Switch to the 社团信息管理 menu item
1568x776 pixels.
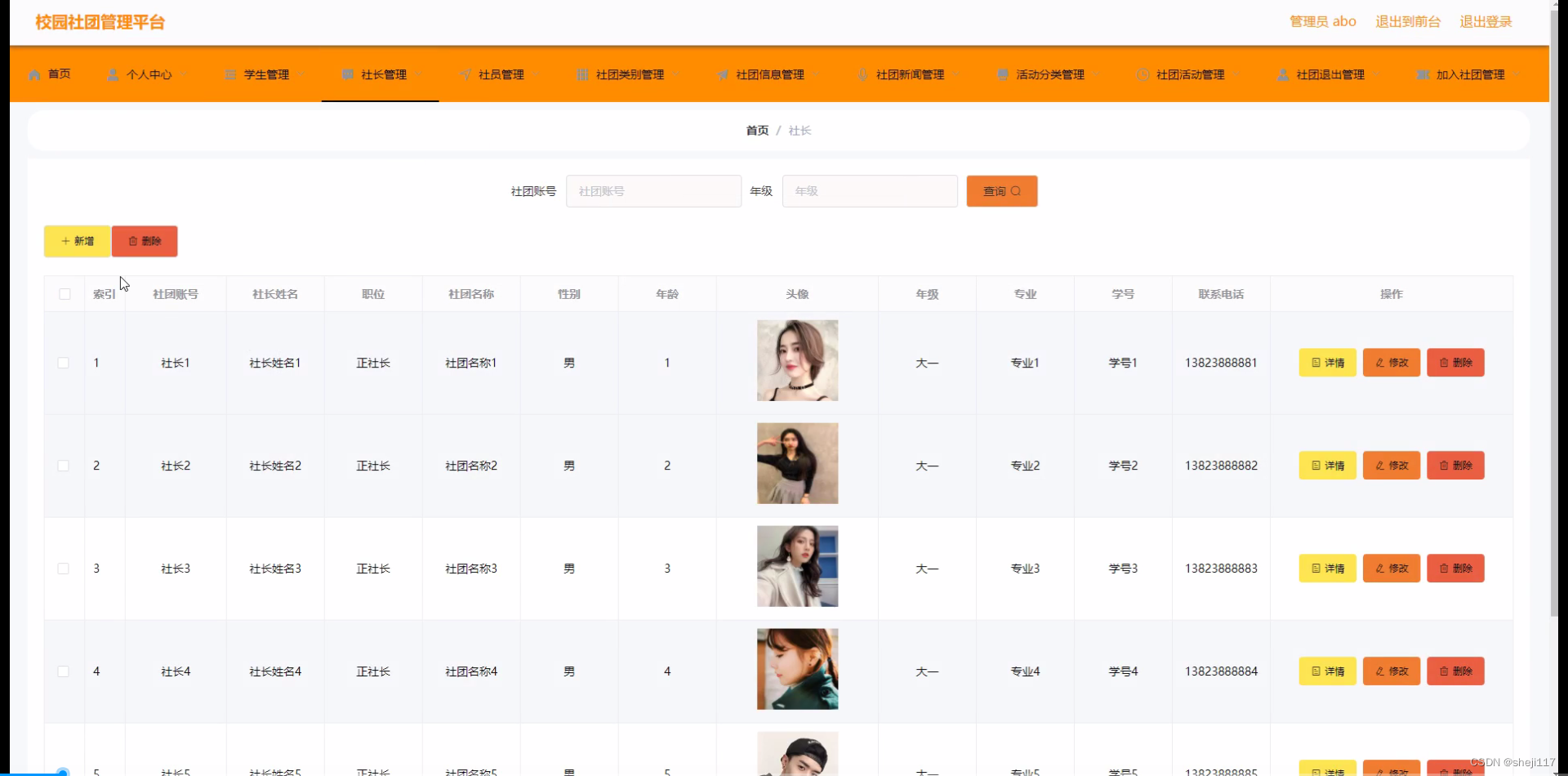tap(768, 74)
